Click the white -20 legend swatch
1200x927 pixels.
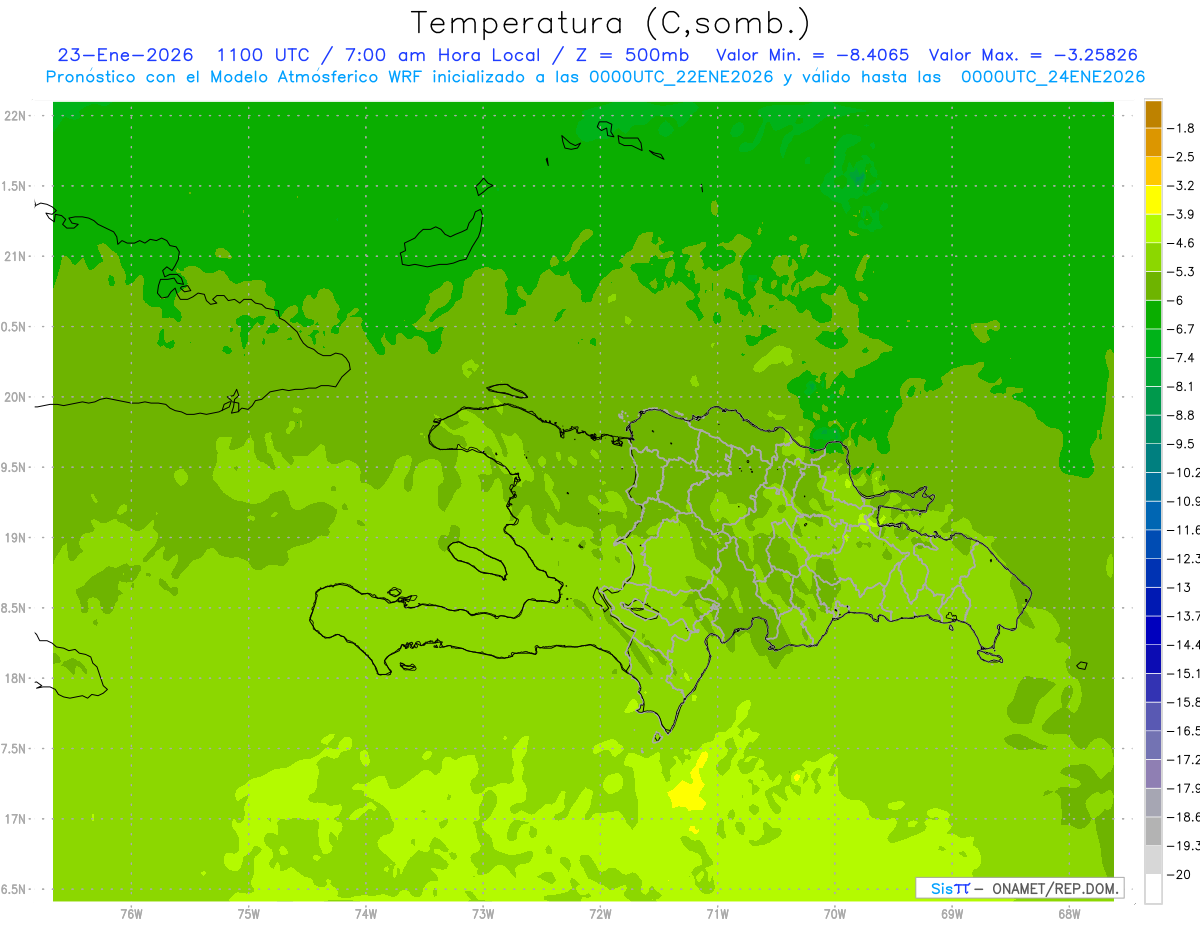coord(1153,888)
